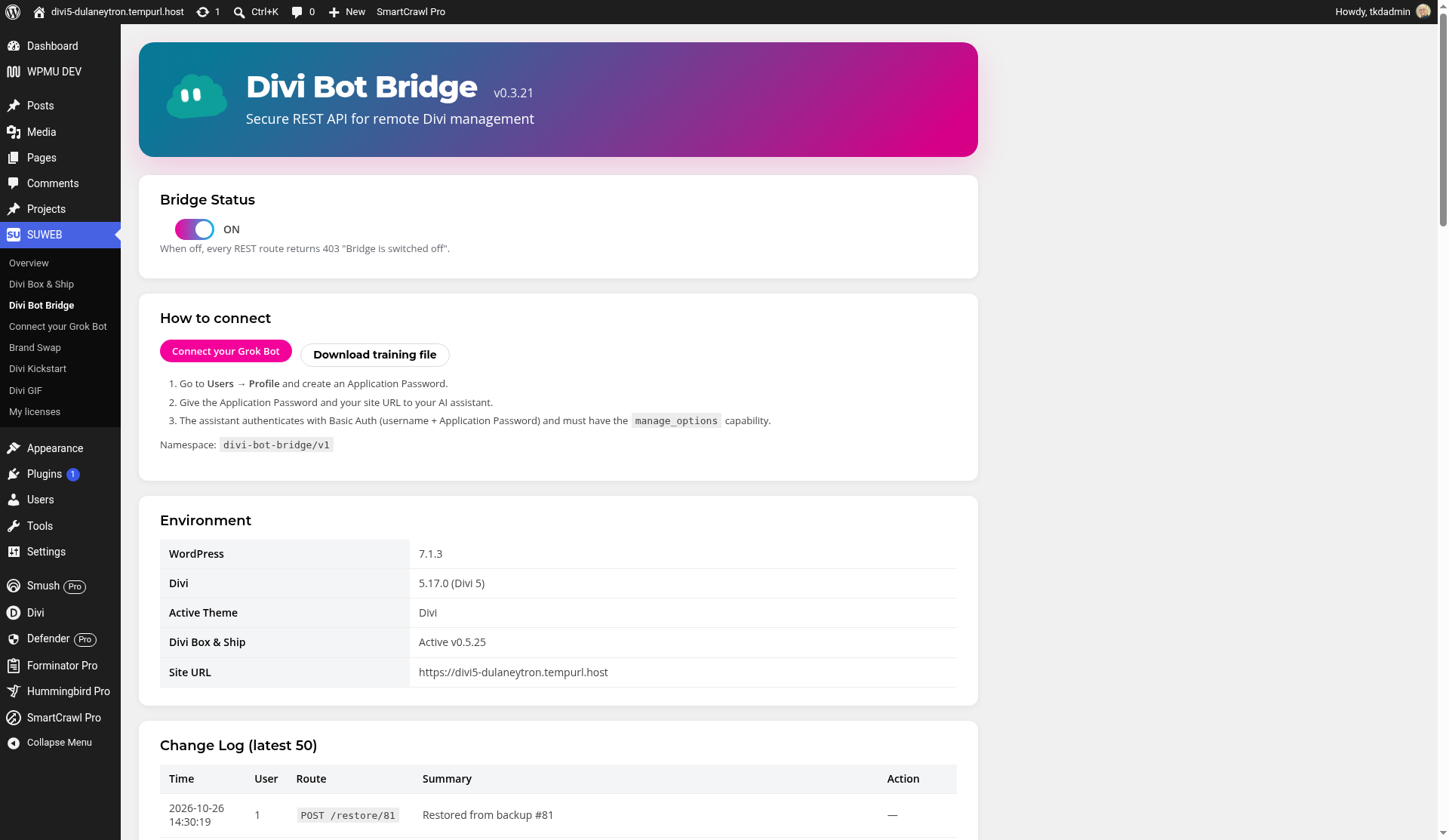Click the Plugins plug icon
Viewport: 1449px width, 840px height.
click(x=14, y=474)
